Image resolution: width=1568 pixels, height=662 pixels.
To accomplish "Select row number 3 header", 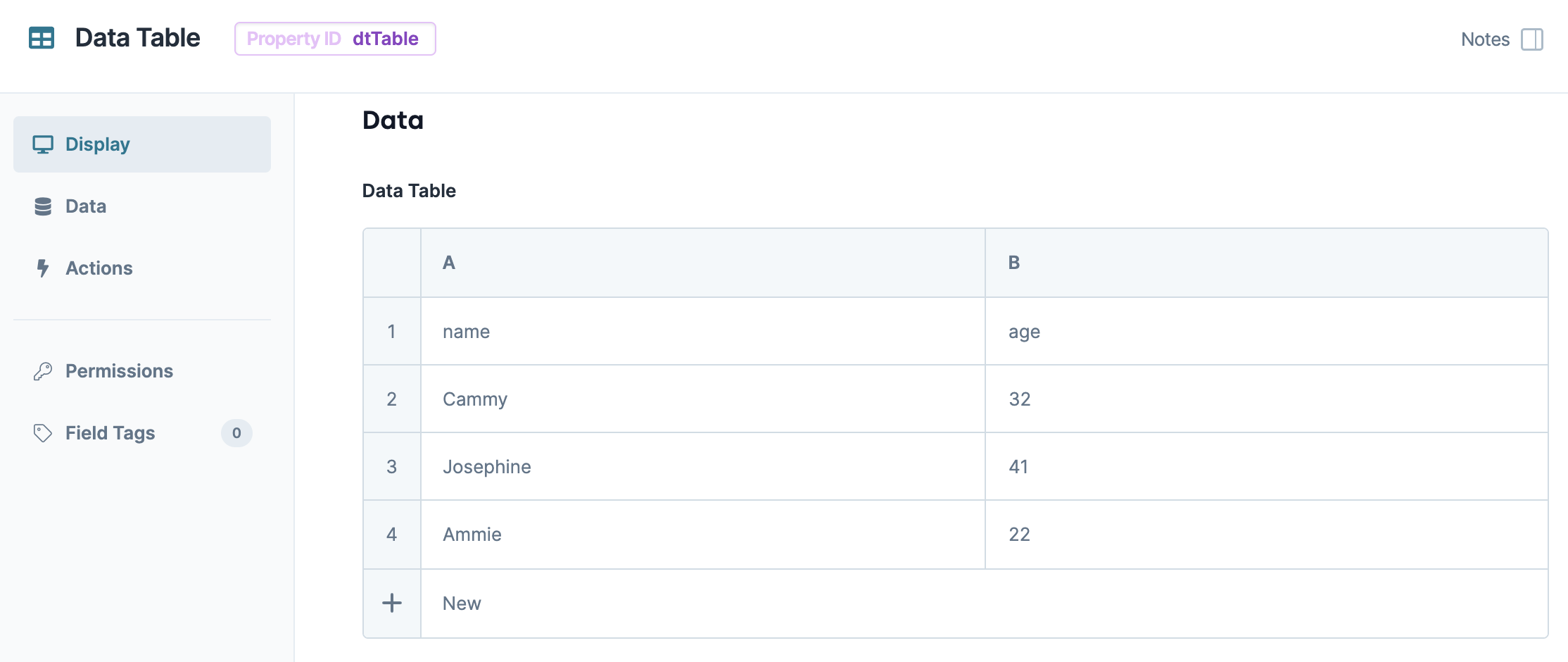I will click(392, 466).
